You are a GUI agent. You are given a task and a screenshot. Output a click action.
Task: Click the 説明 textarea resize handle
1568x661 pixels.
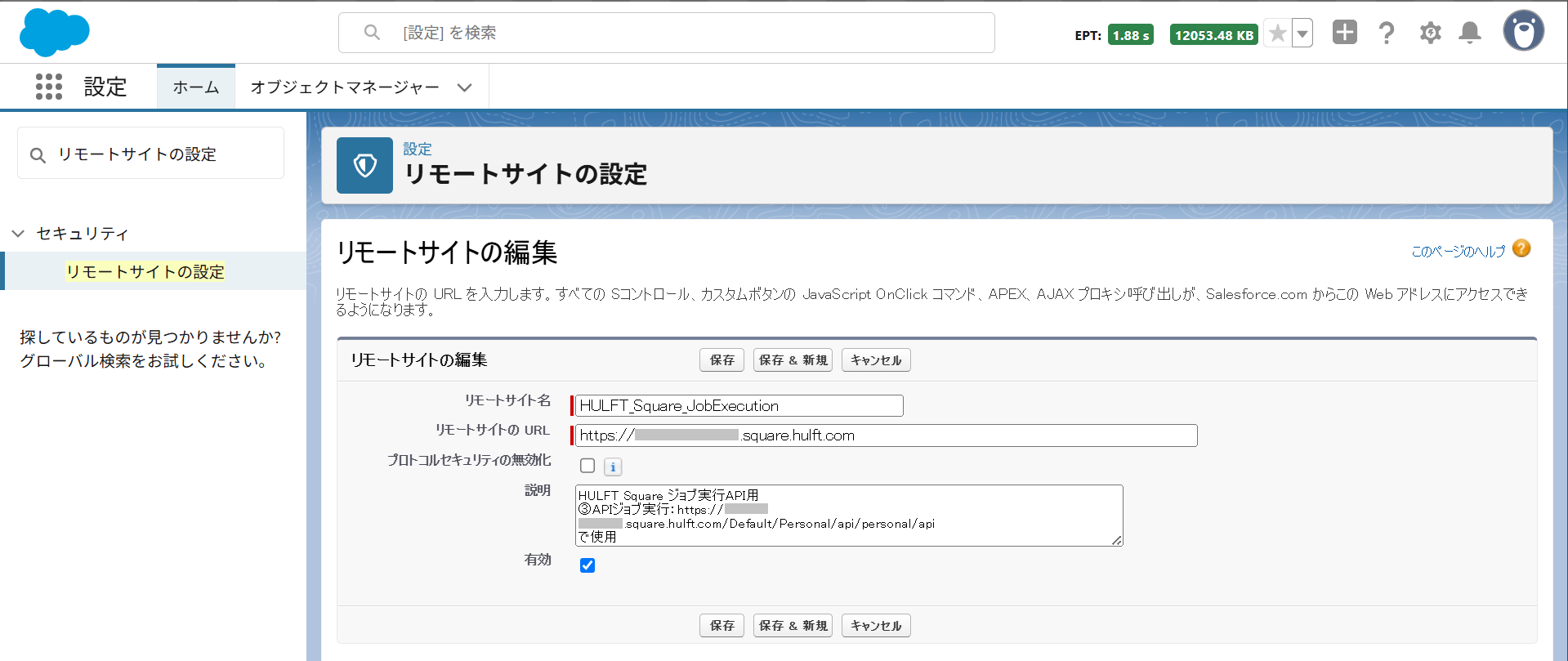[x=1117, y=540]
